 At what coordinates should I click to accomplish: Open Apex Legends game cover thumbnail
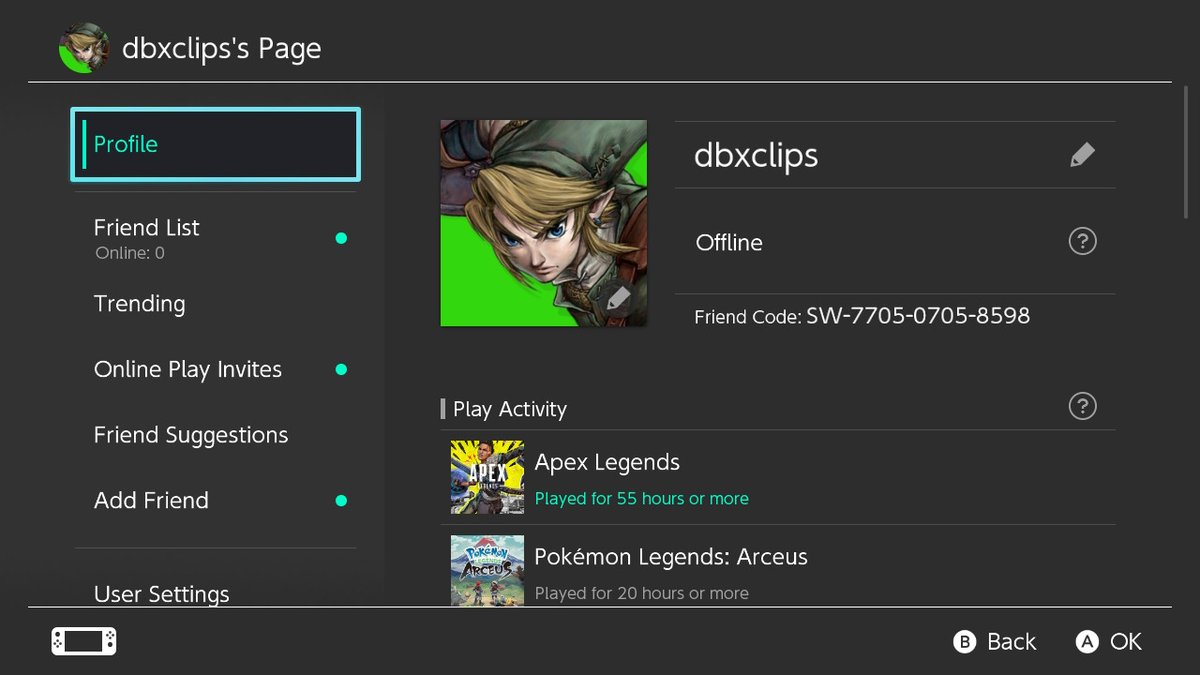487,477
